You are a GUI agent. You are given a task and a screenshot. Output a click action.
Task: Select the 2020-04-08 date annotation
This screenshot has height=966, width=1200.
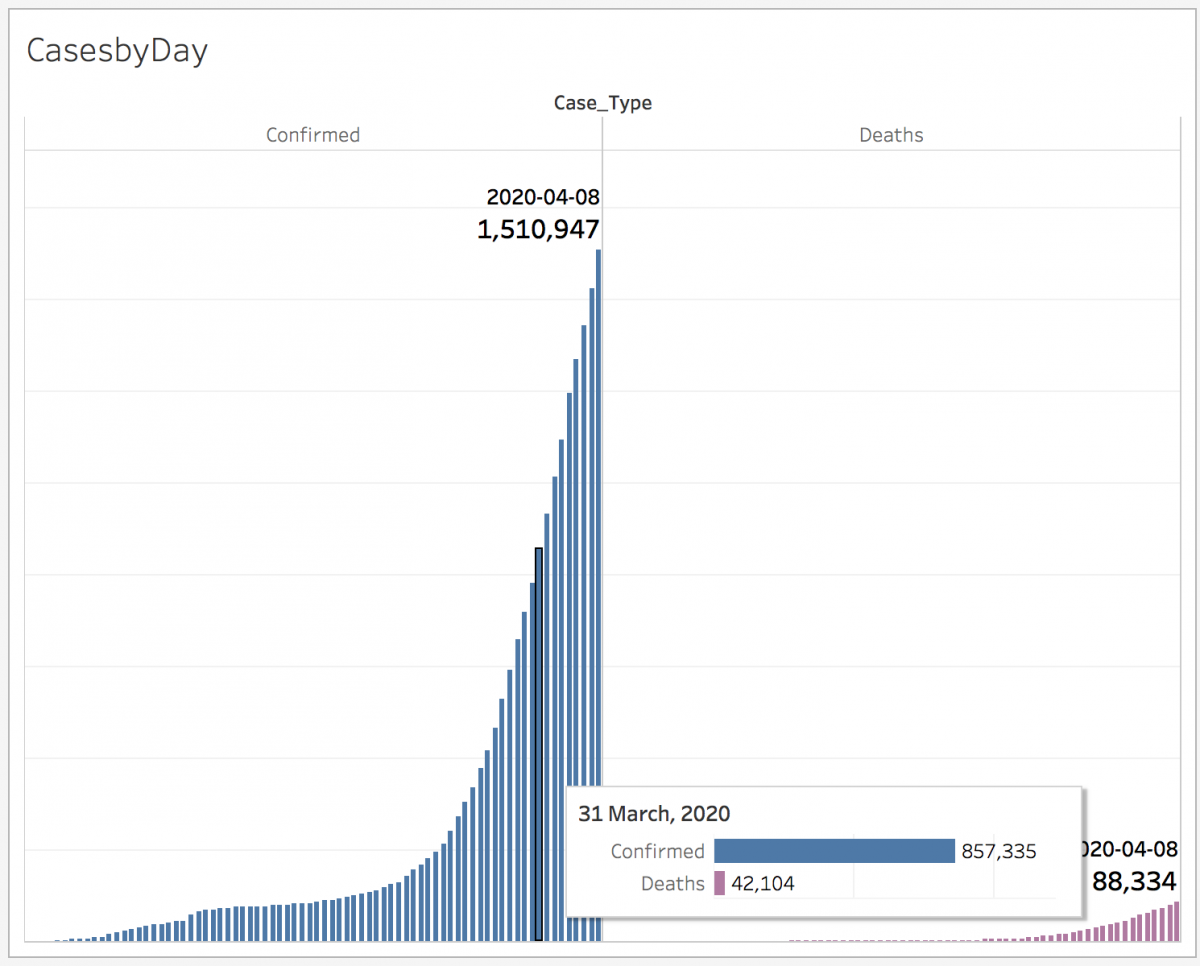(x=543, y=197)
